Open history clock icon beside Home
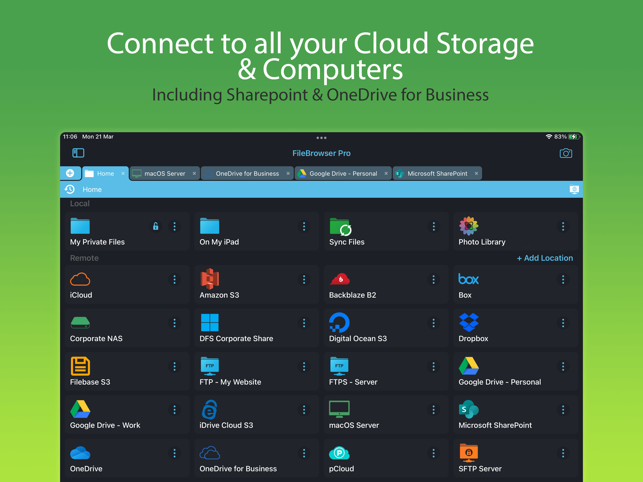This screenshot has height=482, width=643. click(x=70, y=189)
